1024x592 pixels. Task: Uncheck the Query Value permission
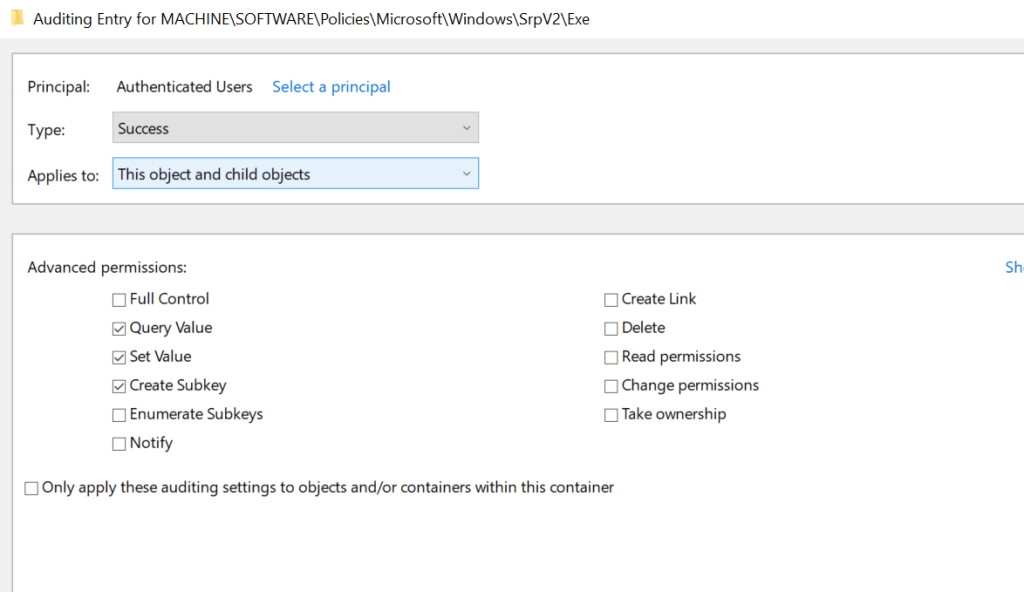tap(120, 328)
